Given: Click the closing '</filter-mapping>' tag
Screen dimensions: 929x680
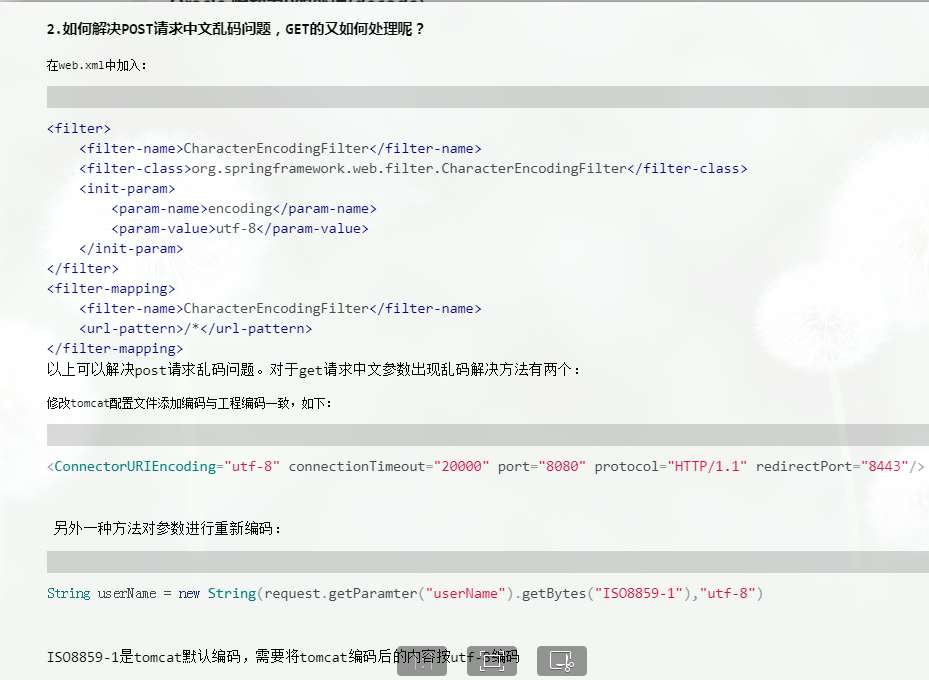Looking at the screenshot, I should coord(115,349).
